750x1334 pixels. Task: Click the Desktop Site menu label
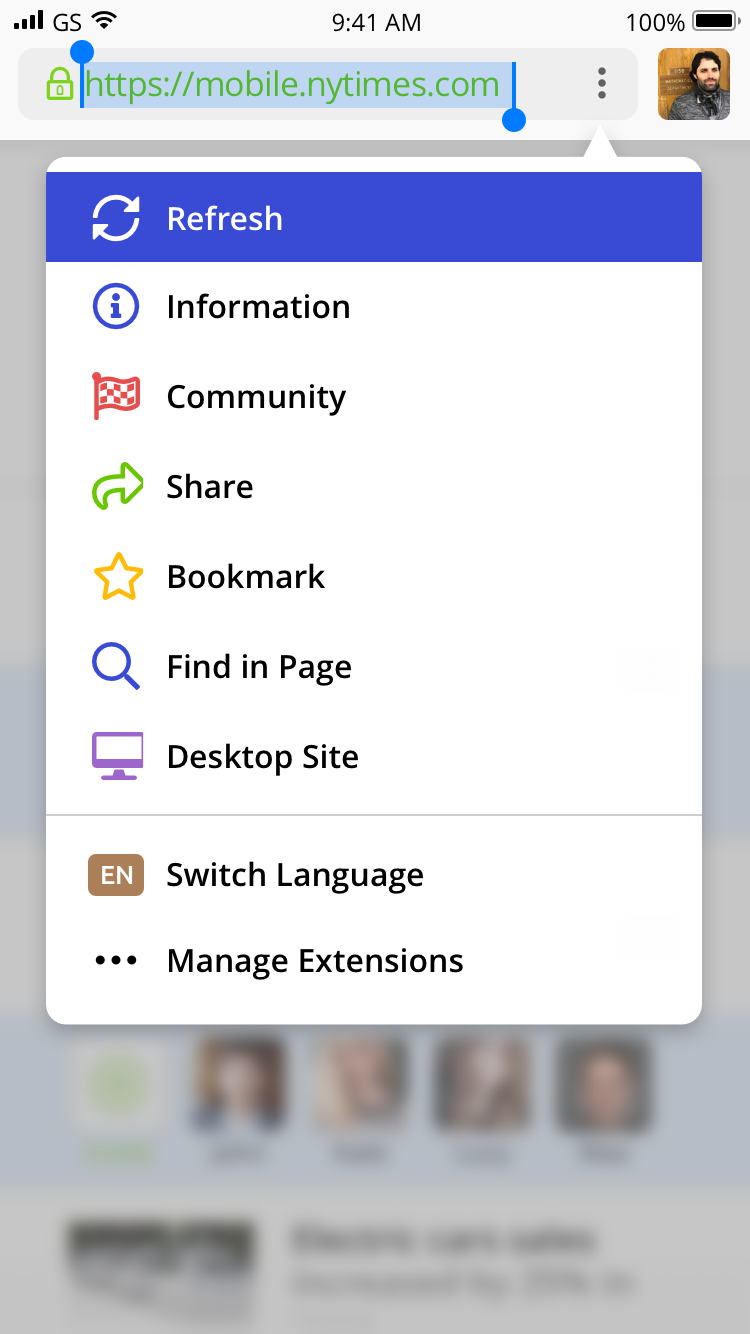pos(263,756)
